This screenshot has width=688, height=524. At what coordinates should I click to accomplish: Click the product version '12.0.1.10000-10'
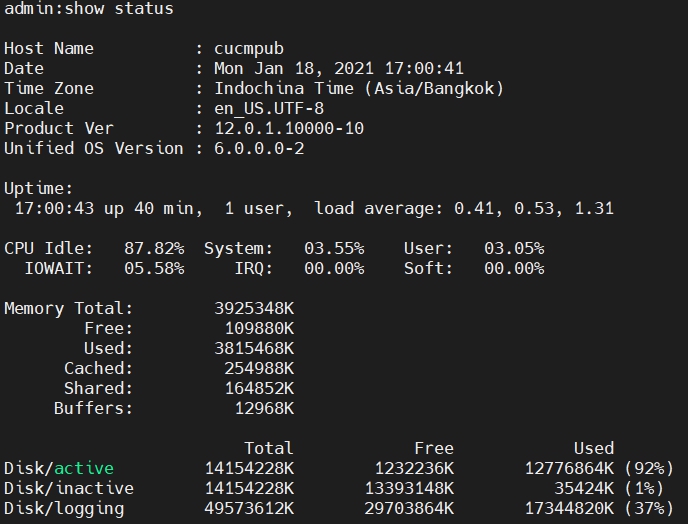[x=289, y=129]
